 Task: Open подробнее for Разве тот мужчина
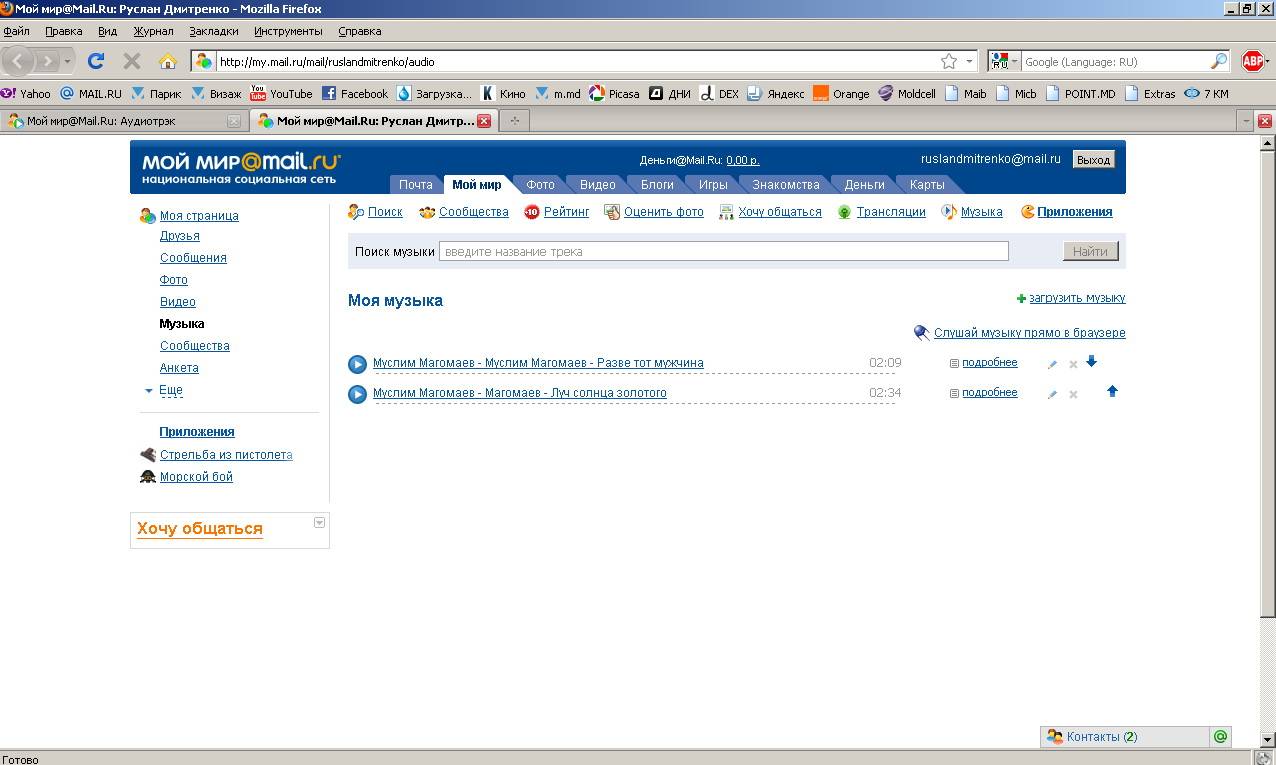[x=989, y=363]
